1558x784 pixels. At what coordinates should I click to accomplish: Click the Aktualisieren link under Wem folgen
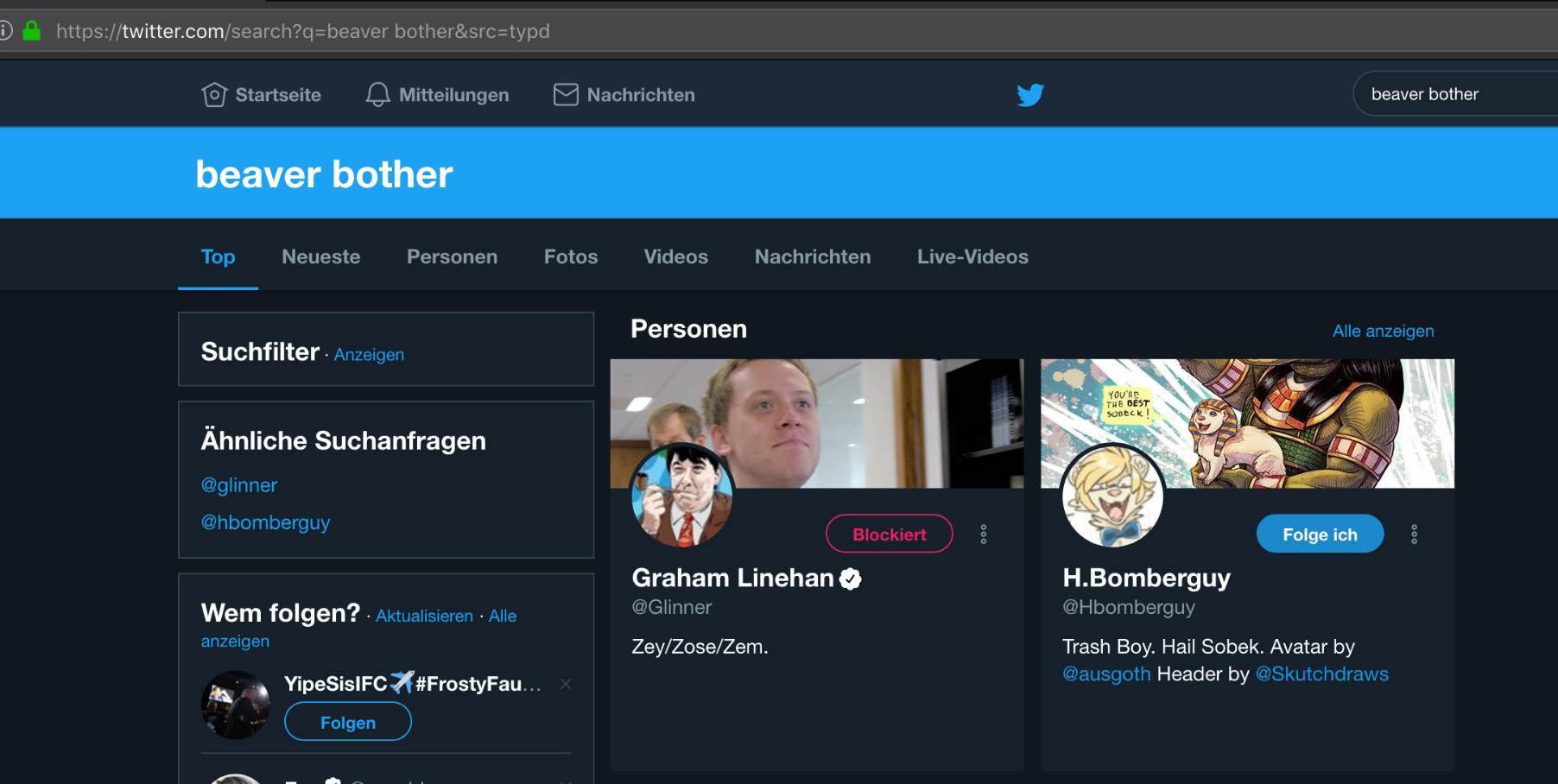[424, 616]
